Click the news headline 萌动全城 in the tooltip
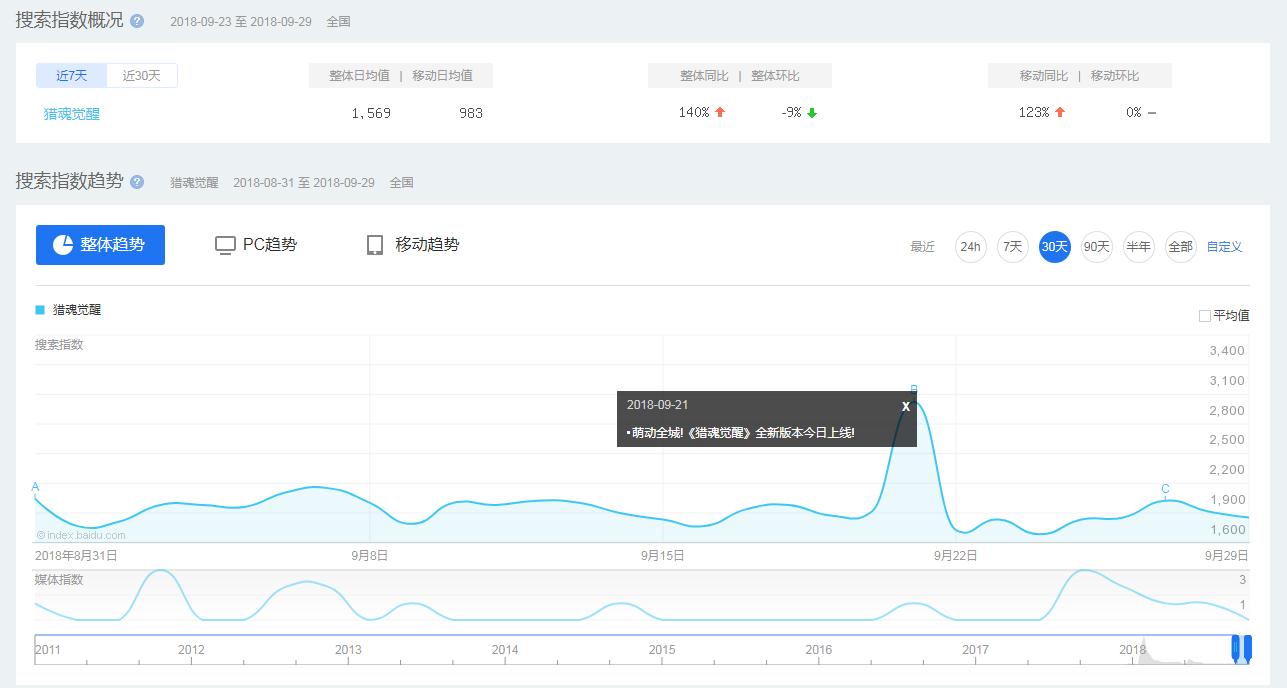The image size is (1287, 688). tap(743, 433)
